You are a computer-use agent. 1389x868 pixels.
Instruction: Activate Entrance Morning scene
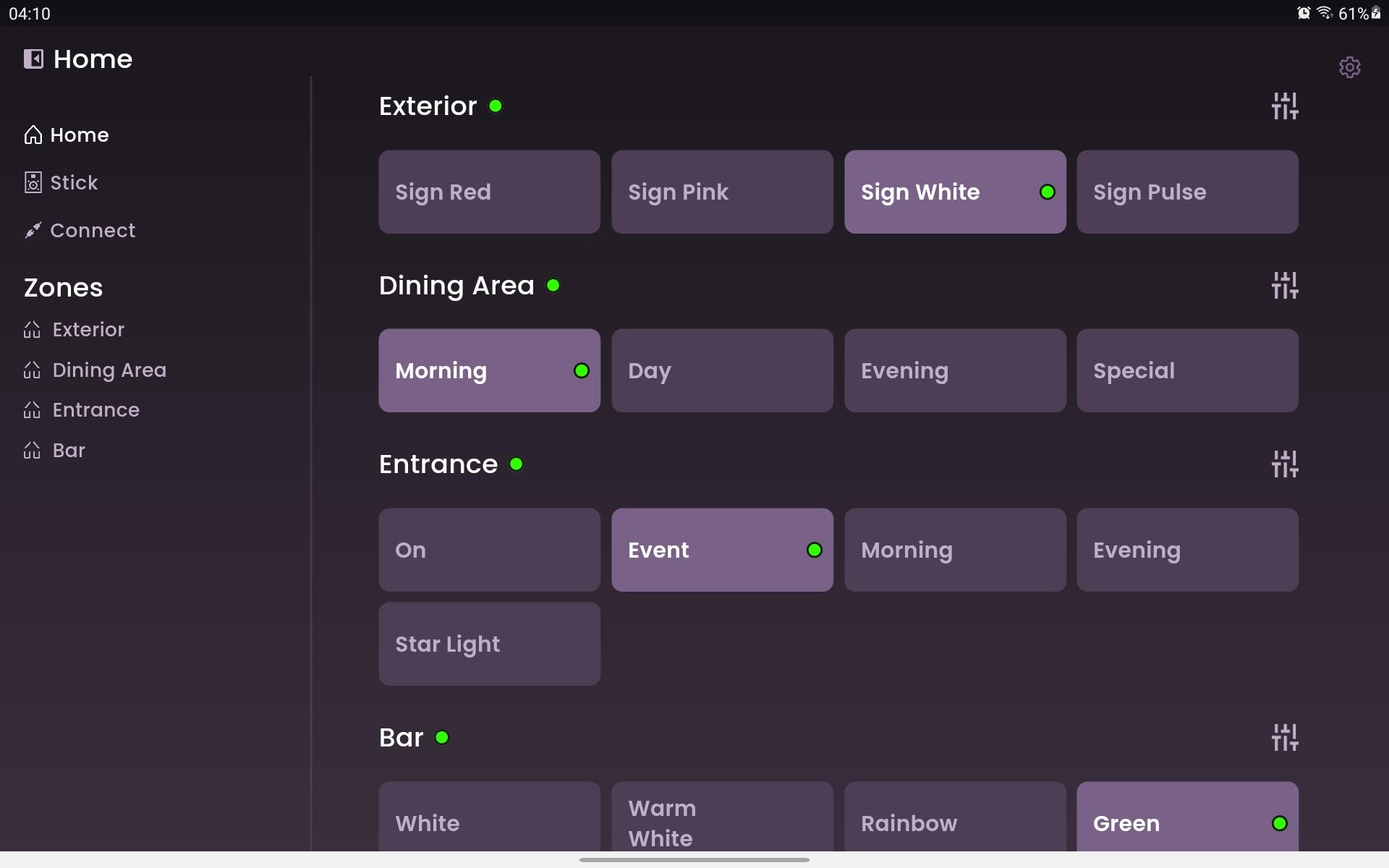pyautogui.click(x=955, y=550)
